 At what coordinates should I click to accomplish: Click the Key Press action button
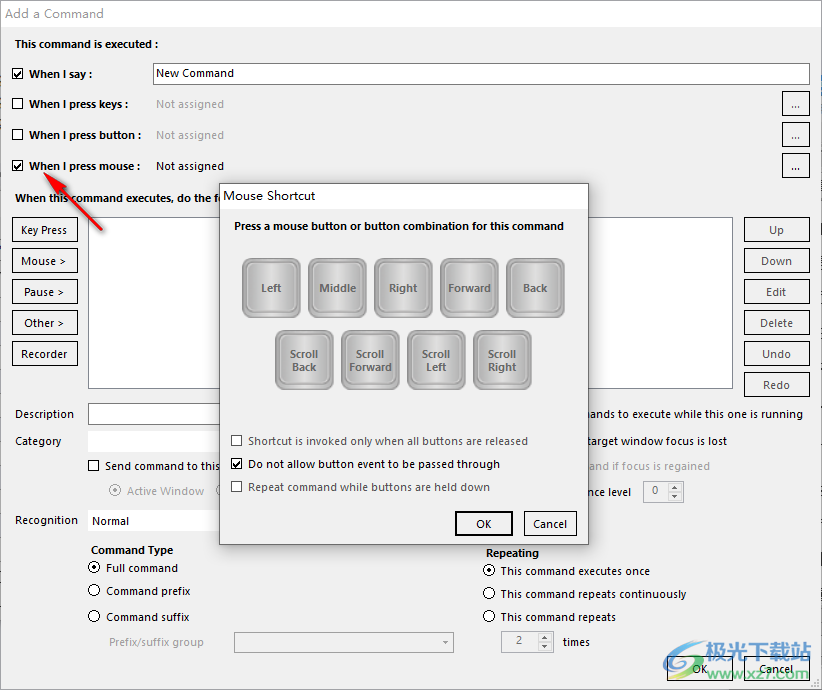45,230
